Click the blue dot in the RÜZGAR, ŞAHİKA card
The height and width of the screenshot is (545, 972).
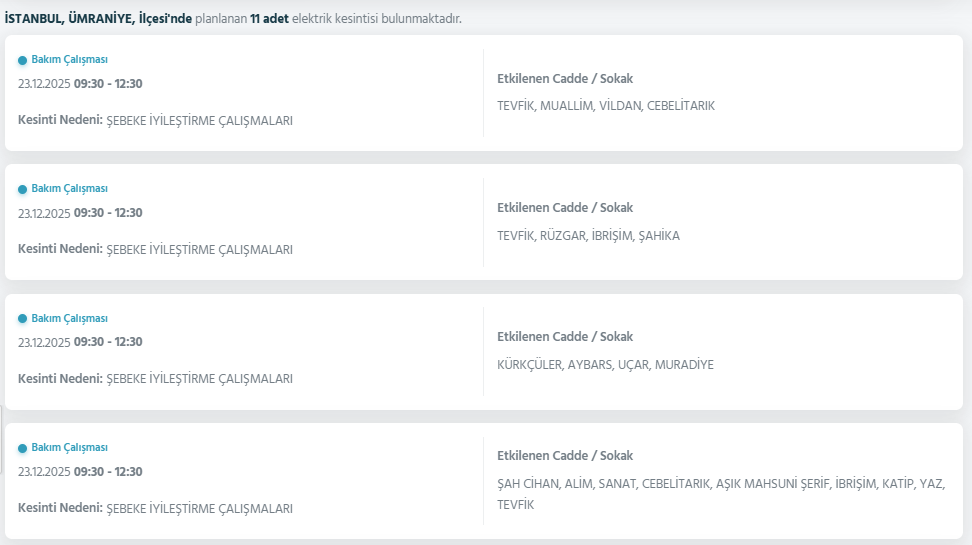pyautogui.click(x=23, y=189)
